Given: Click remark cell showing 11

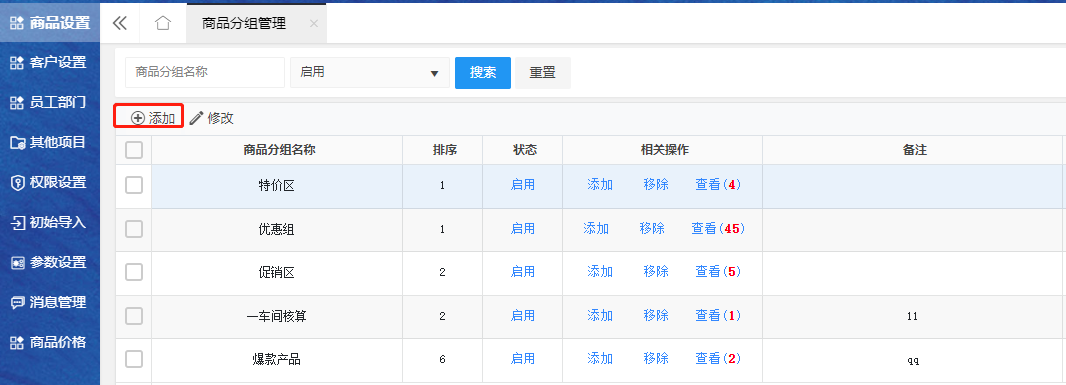Looking at the screenshot, I should point(912,317).
